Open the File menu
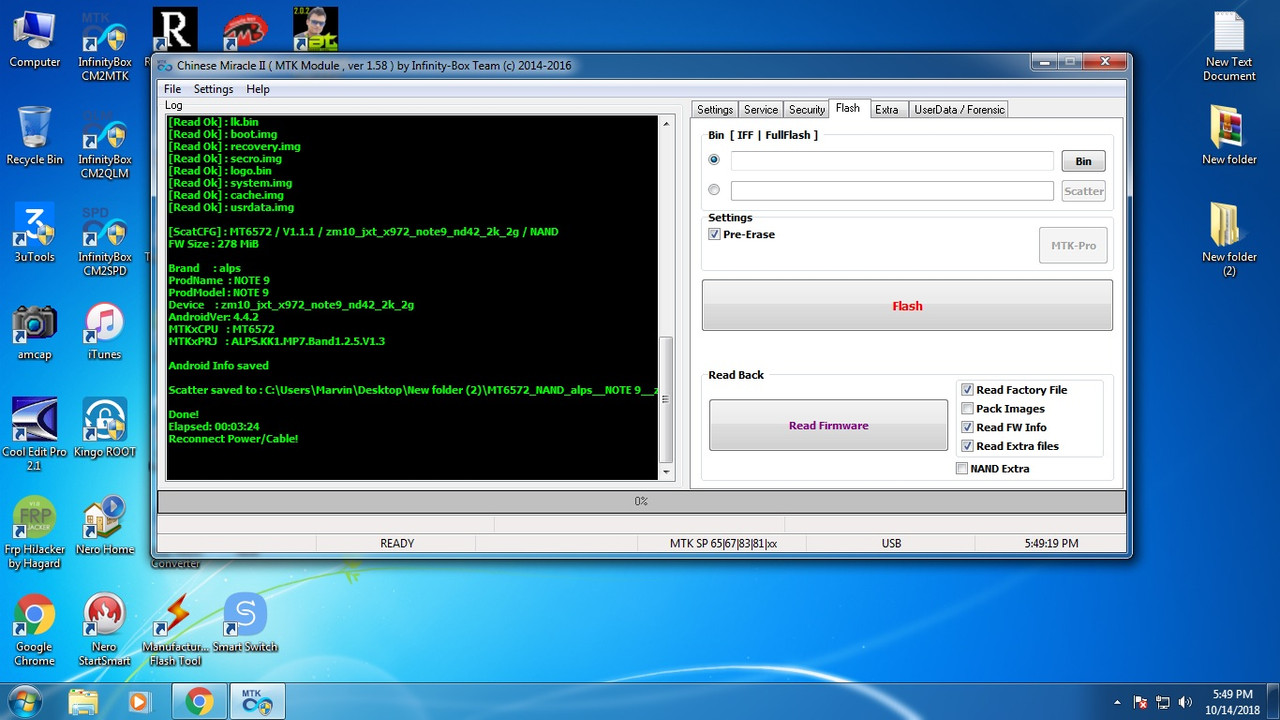The width and height of the screenshot is (1280, 720). pos(172,89)
